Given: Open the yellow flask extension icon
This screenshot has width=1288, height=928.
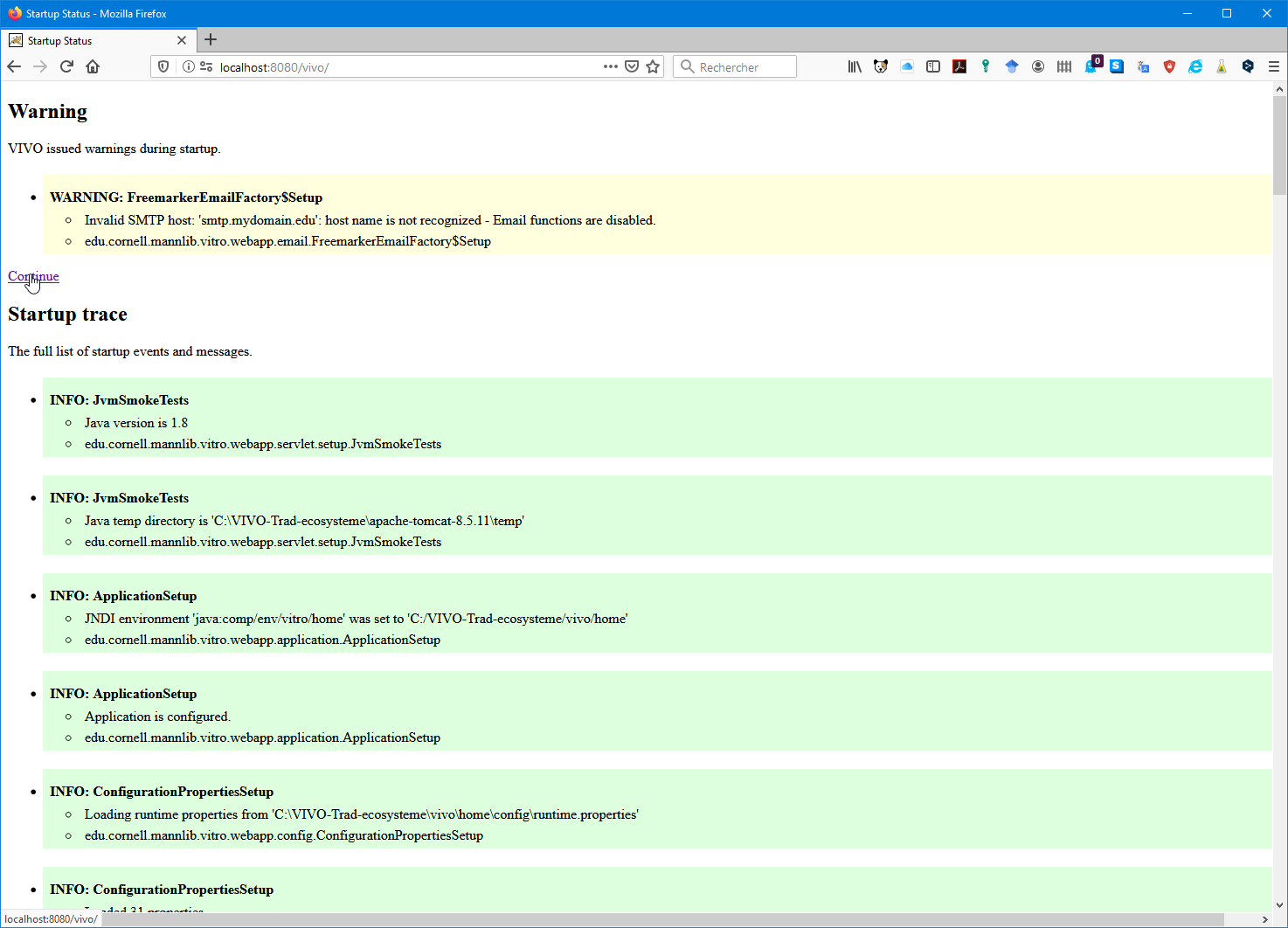Looking at the screenshot, I should pos(1222,66).
